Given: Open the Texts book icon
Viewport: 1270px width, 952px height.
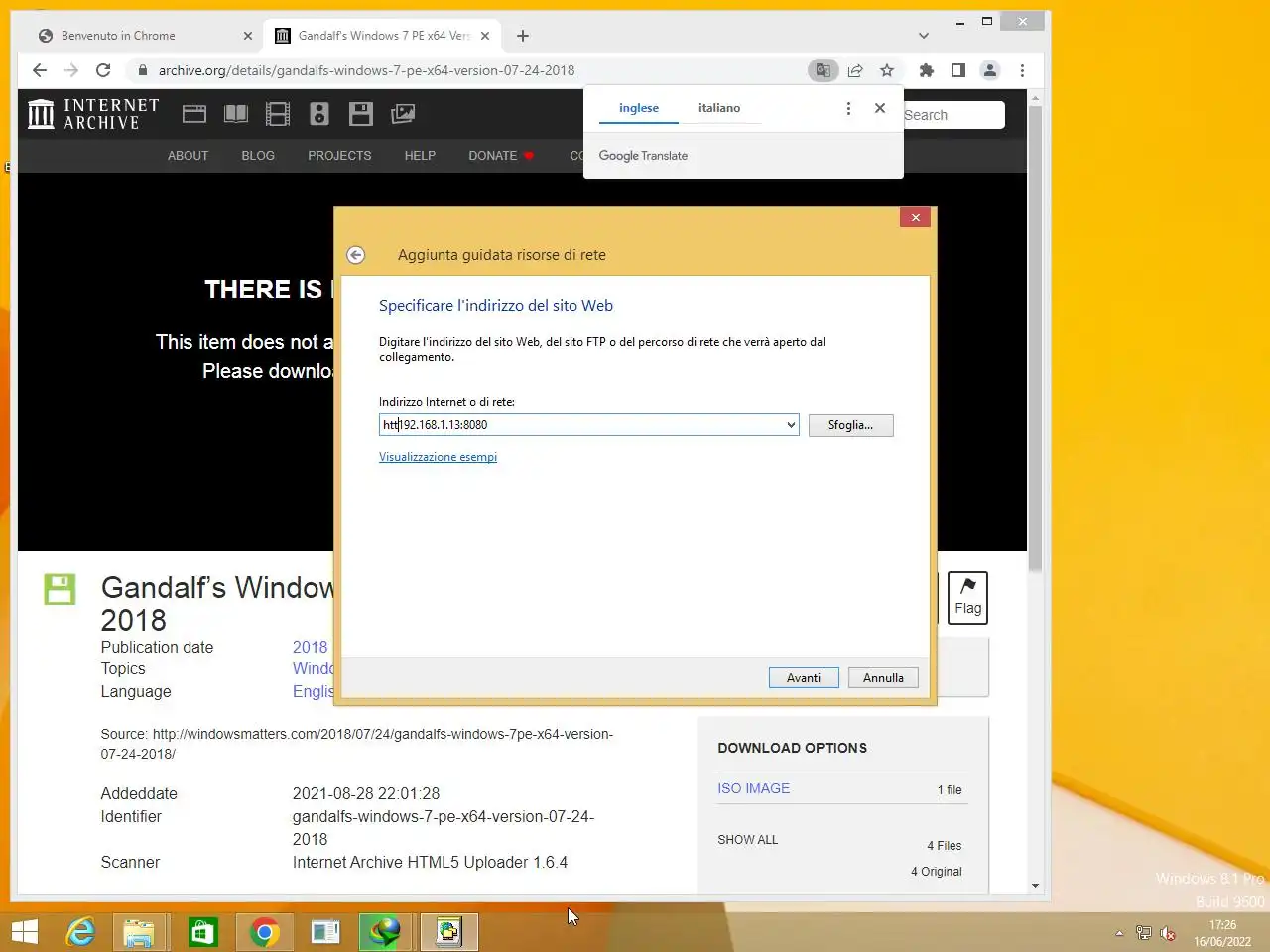Looking at the screenshot, I should point(236,114).
